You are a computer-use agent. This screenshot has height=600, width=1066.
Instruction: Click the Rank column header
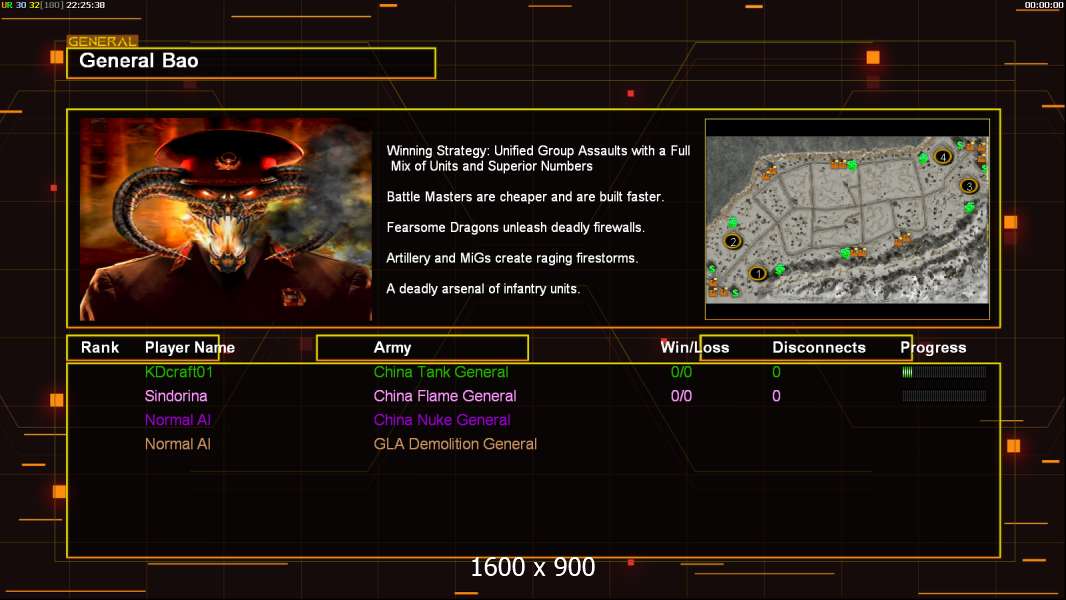100,347
